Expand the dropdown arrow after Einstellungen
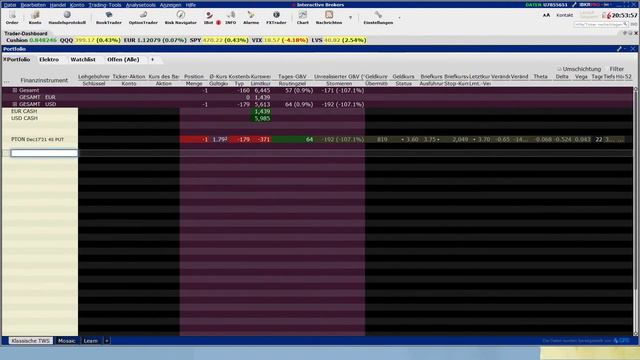Screen dimensions: 640x360 [399, 18]
